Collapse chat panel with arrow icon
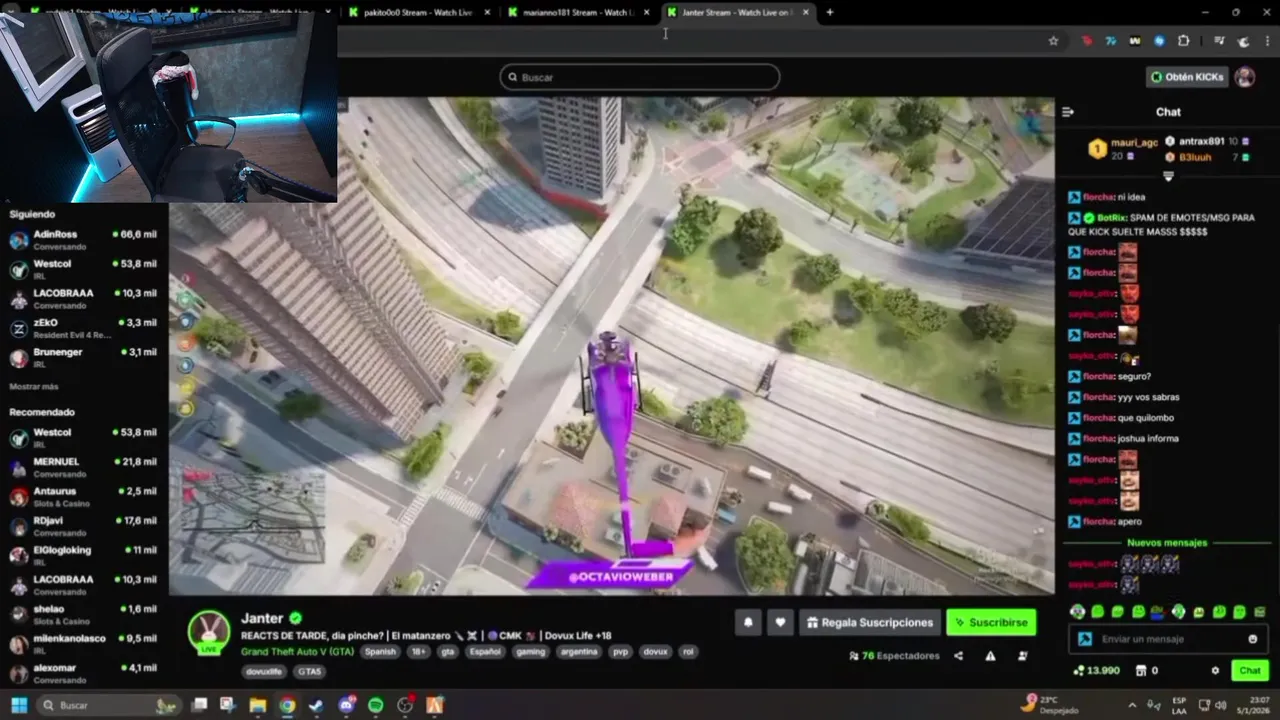The image size is (1280, 720). 1068,112
